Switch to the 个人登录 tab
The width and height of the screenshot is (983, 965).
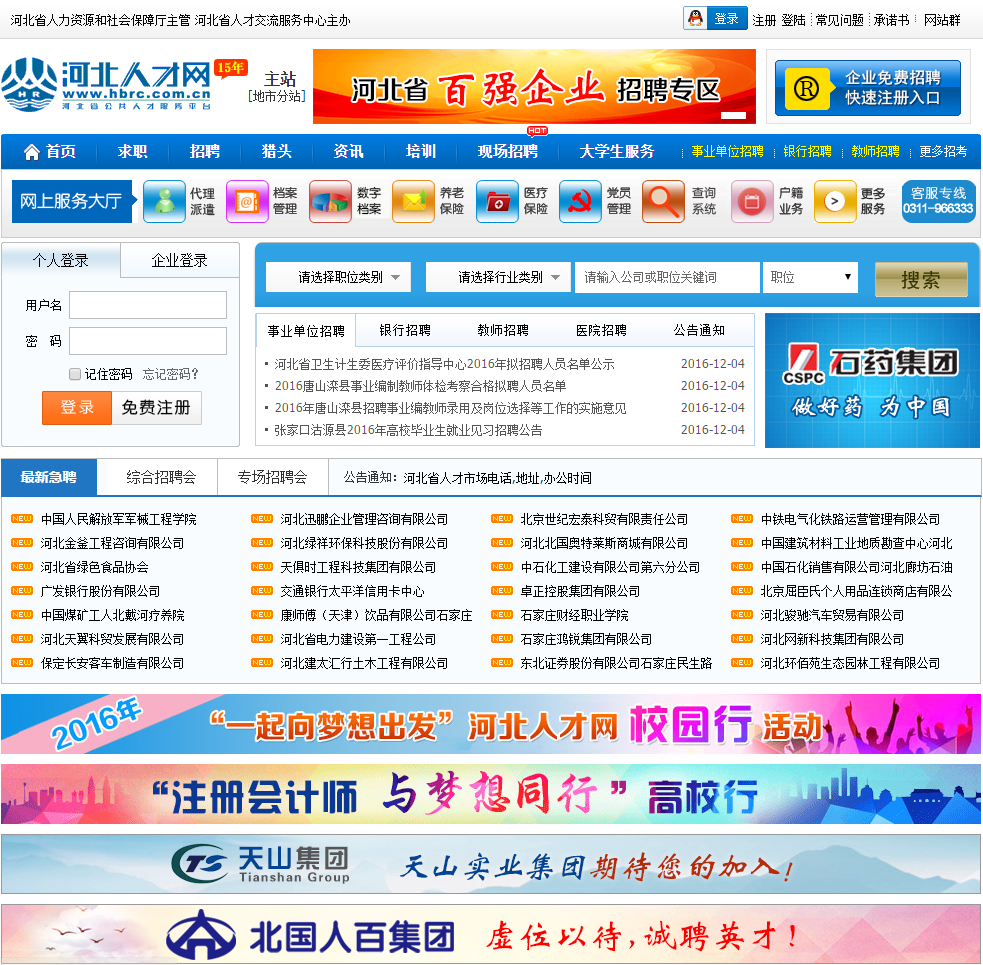[x=61, y=260]
